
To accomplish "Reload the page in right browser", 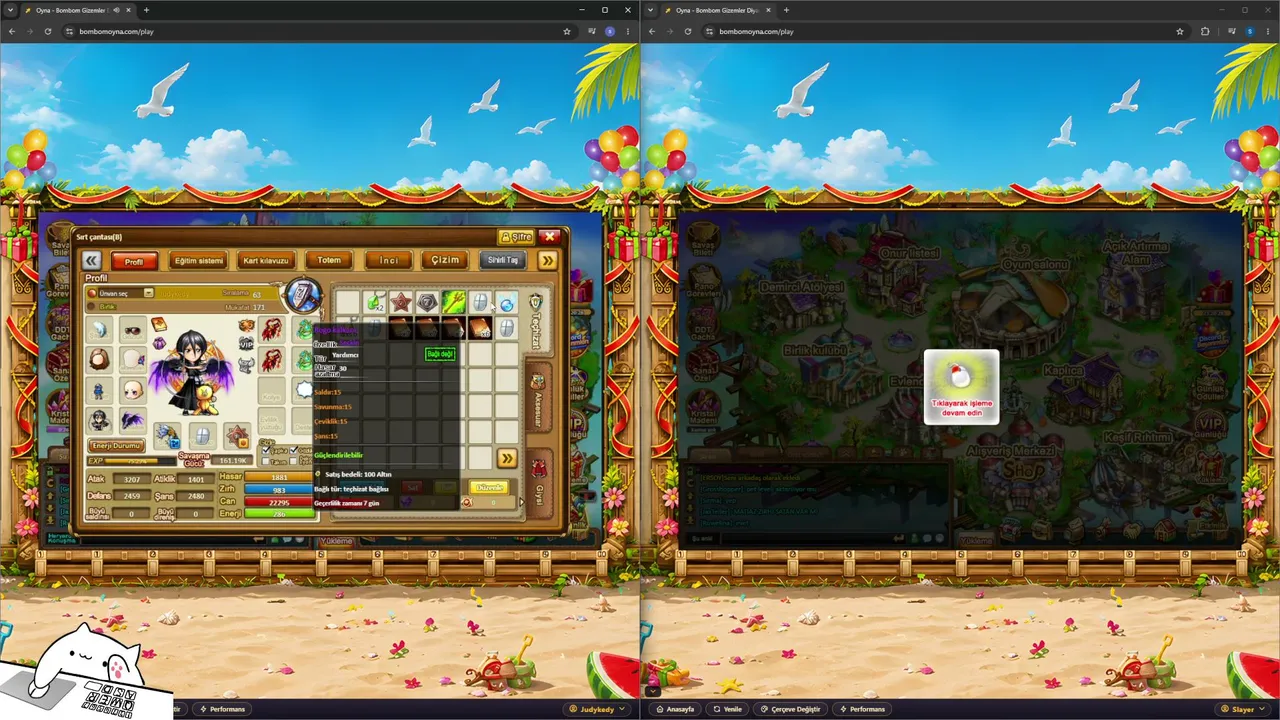I will (688, 31).
